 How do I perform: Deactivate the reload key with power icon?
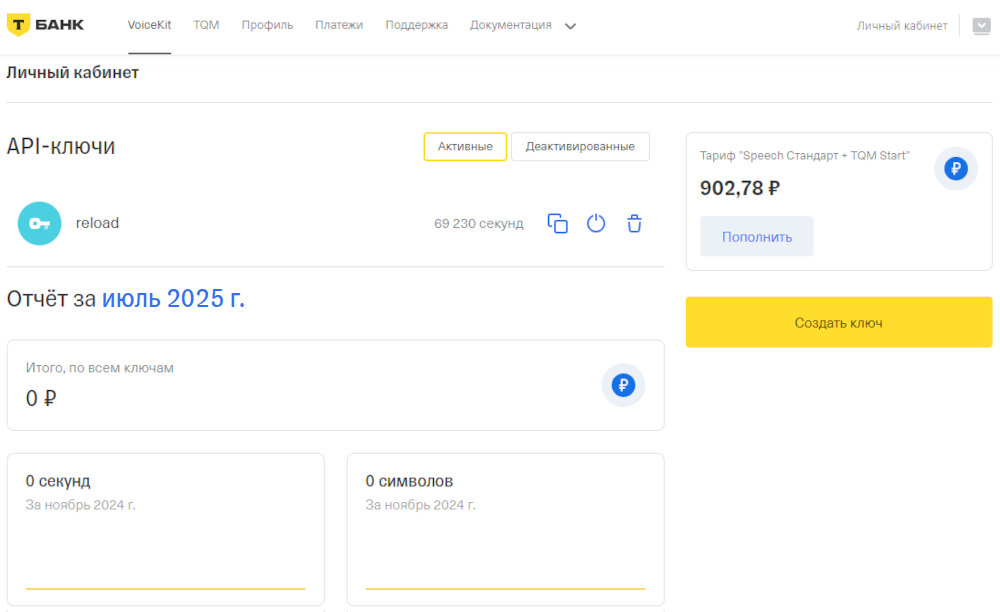pos(596,224)
